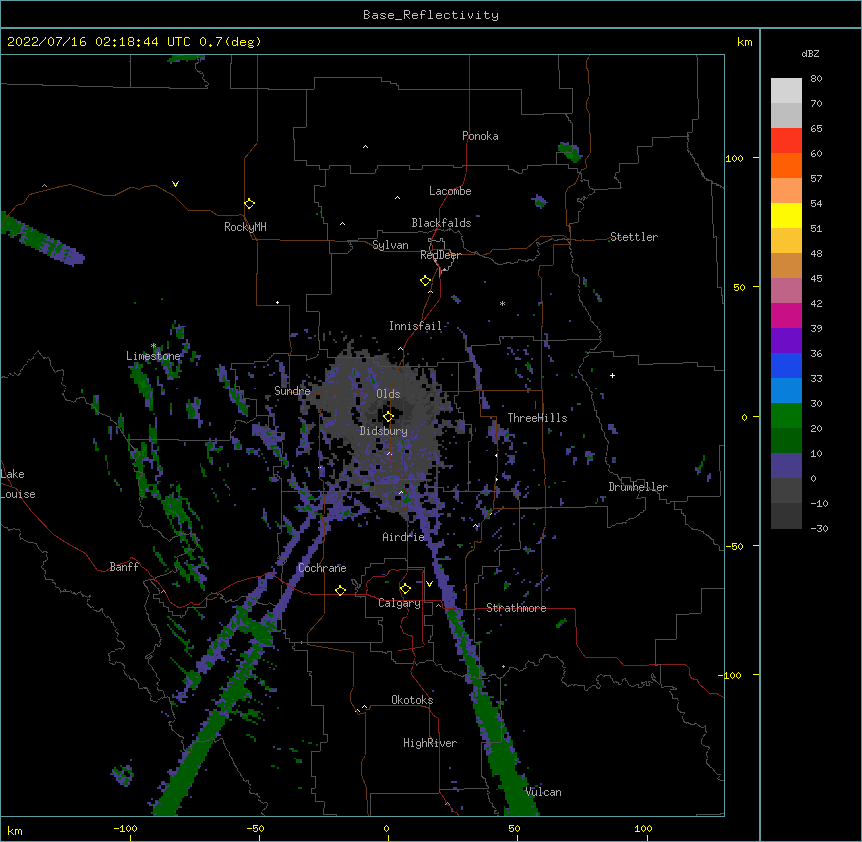Click the Vulcan town label
The width and height of the screenshot is (862, 842).
pos(543,792)
